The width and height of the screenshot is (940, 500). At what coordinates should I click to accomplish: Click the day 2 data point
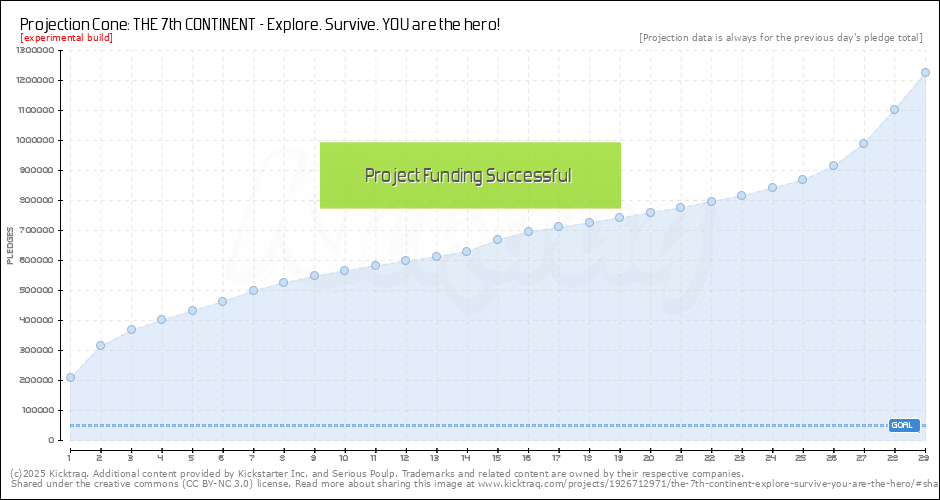[100, 345]
